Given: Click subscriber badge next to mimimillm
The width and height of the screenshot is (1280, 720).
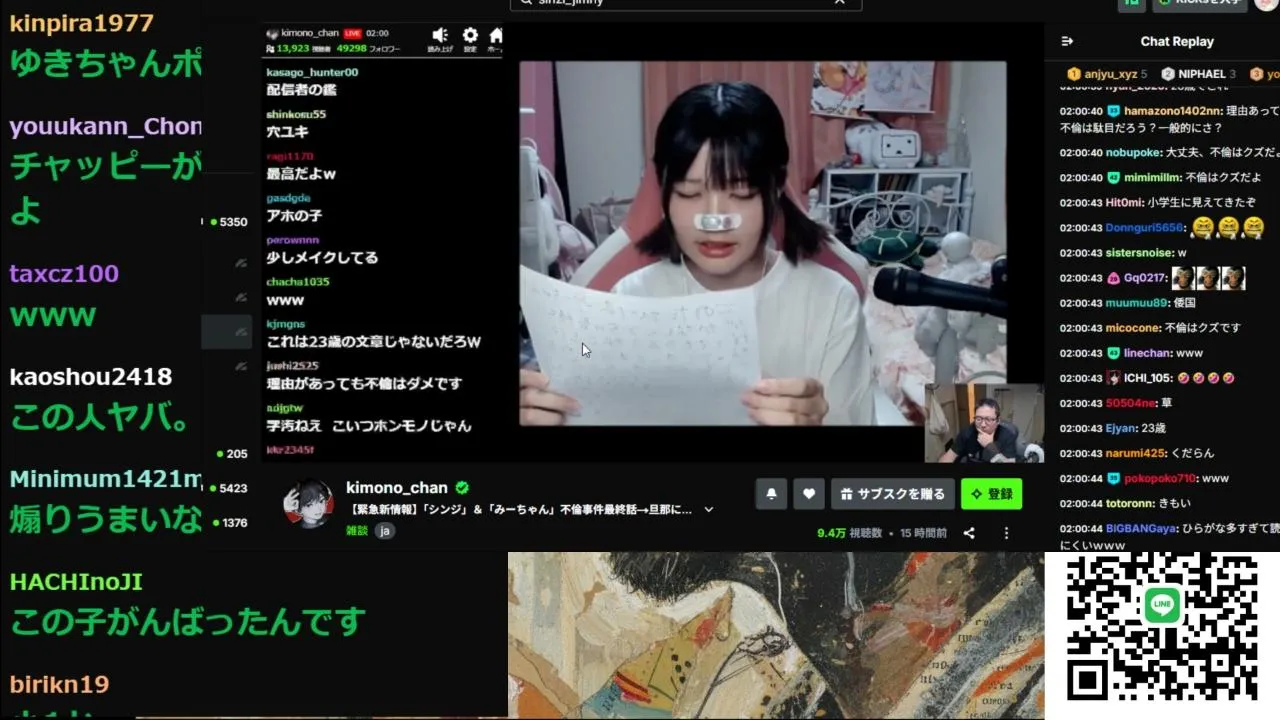Looking at the screenshot, I should click(x=1113, y=178).
